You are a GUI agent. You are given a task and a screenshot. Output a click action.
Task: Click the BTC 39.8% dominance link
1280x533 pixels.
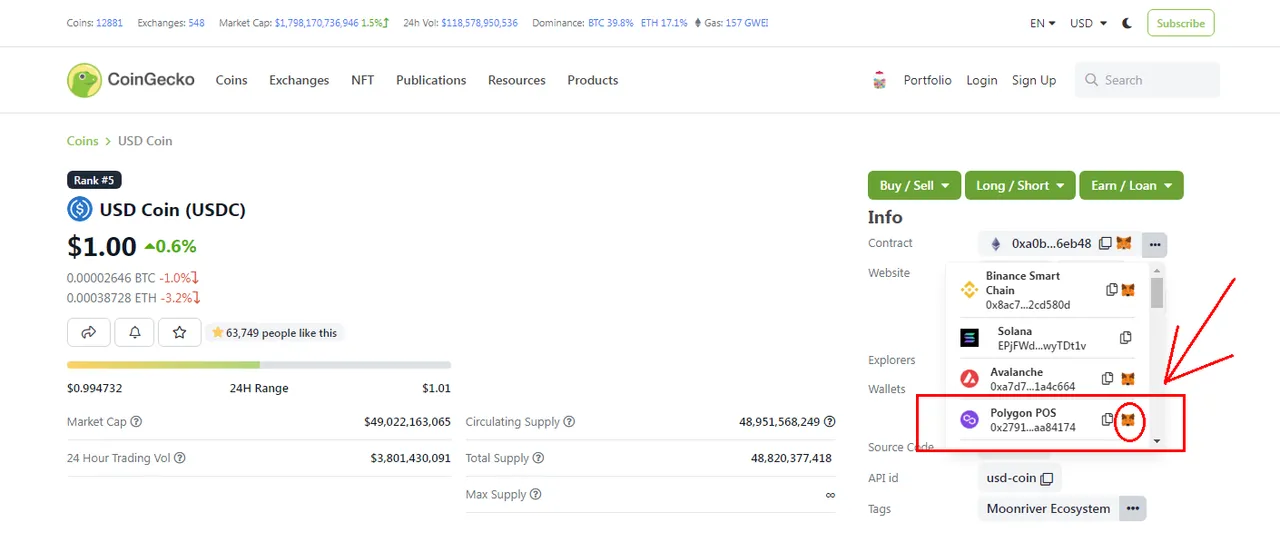click(611, 23)
